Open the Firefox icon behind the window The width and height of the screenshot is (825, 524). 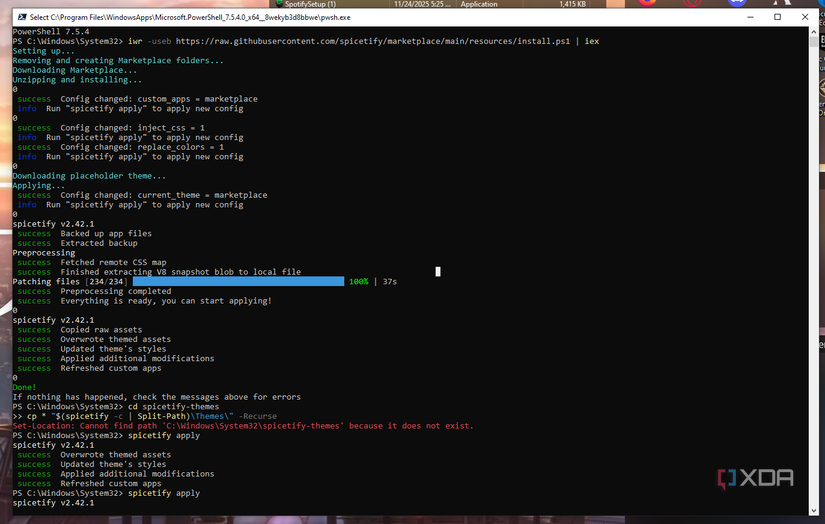tap(648, 3)
